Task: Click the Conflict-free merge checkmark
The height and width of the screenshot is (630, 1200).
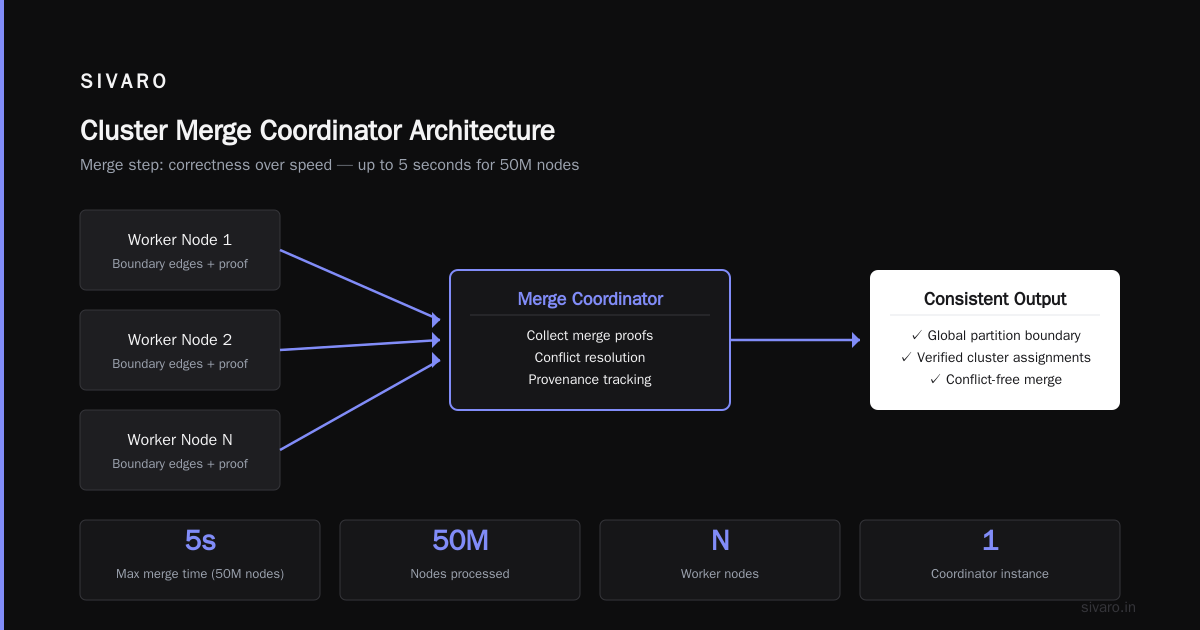Action: (934, 380)
